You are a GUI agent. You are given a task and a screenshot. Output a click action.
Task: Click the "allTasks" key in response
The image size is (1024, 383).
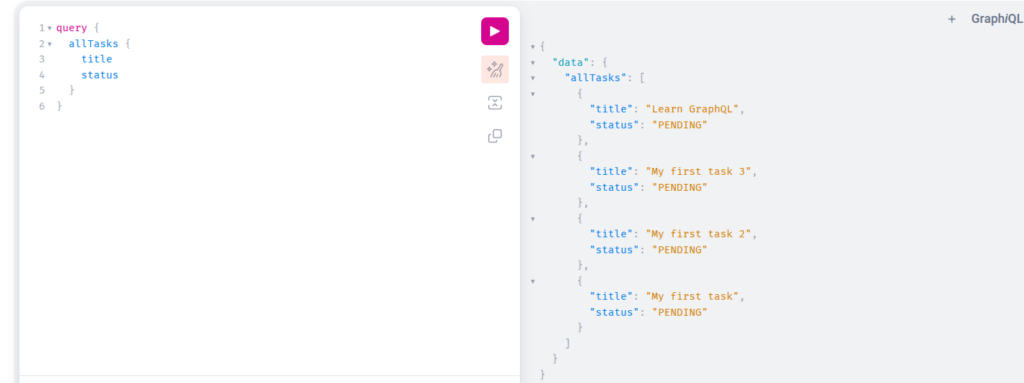point(596,78)
